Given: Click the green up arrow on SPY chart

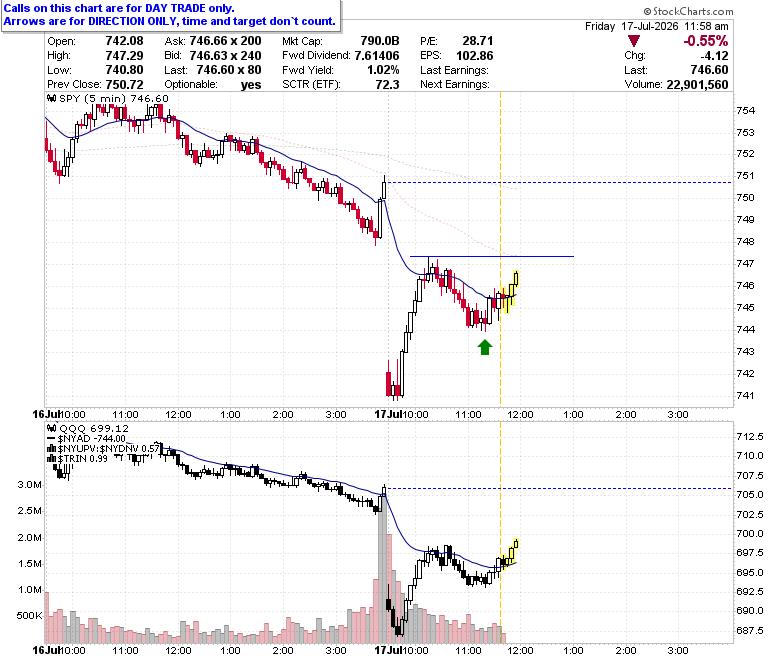Looking at the screenshot, I should 485,347.
